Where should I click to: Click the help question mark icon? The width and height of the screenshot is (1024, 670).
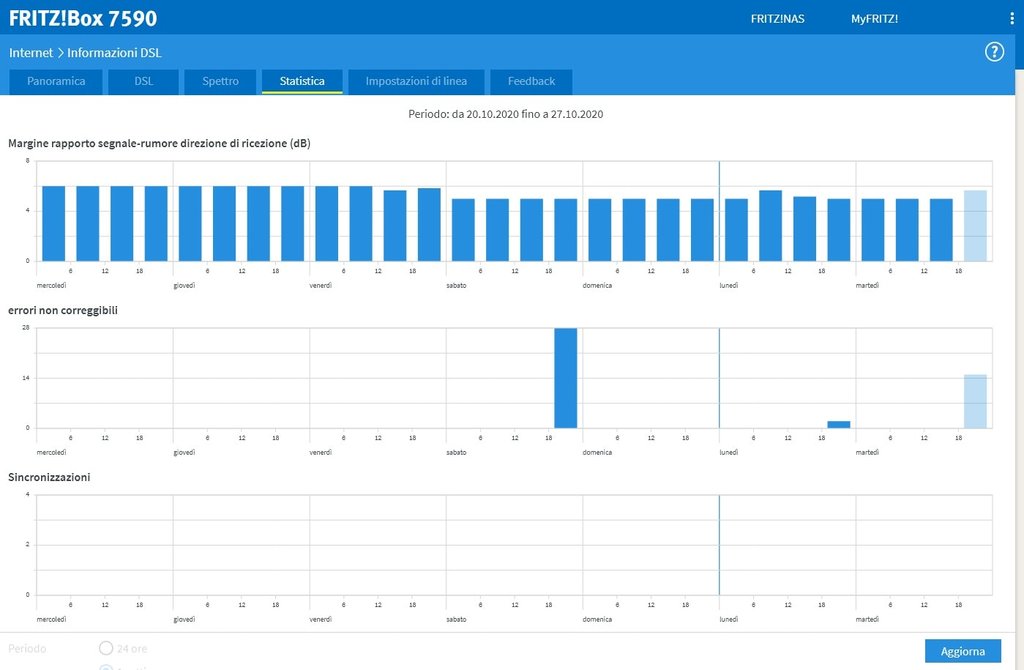(994, 52)
